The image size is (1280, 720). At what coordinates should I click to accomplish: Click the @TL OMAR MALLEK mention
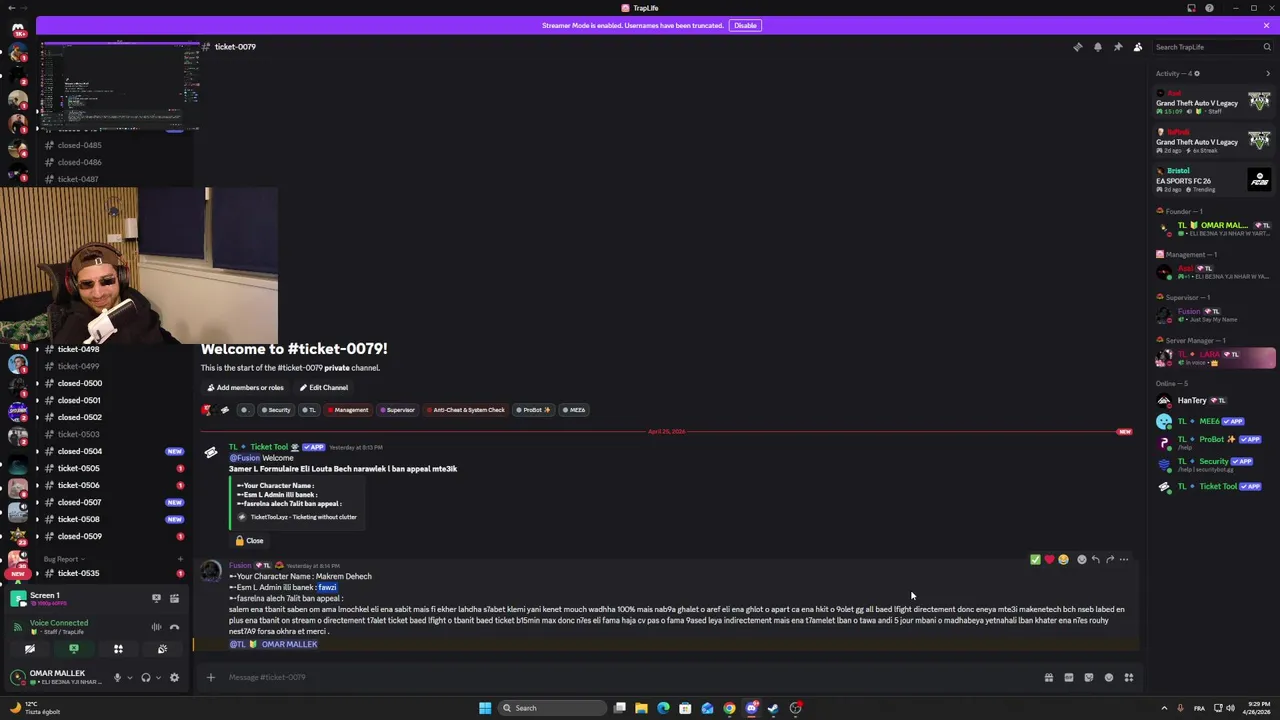[273, 644]
